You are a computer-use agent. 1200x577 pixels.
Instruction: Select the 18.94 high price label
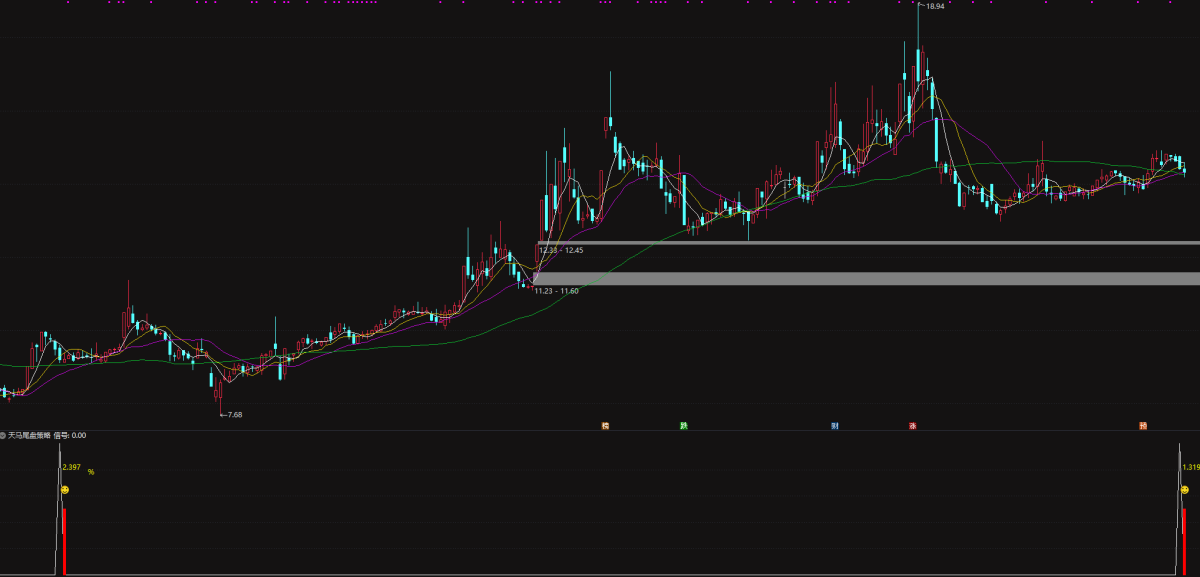(935, 6)
